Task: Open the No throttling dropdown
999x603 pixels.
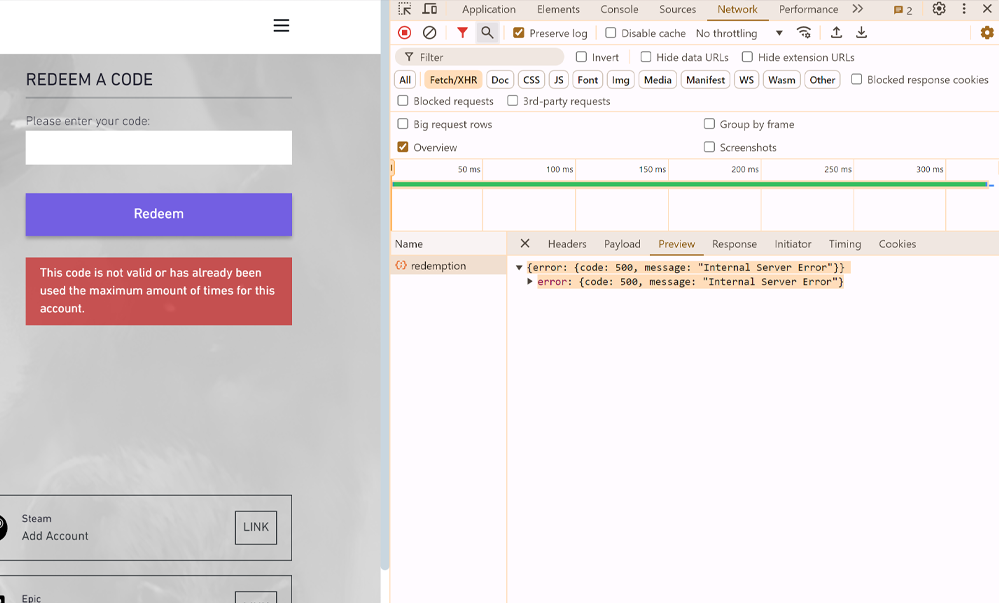Action: 739,33
